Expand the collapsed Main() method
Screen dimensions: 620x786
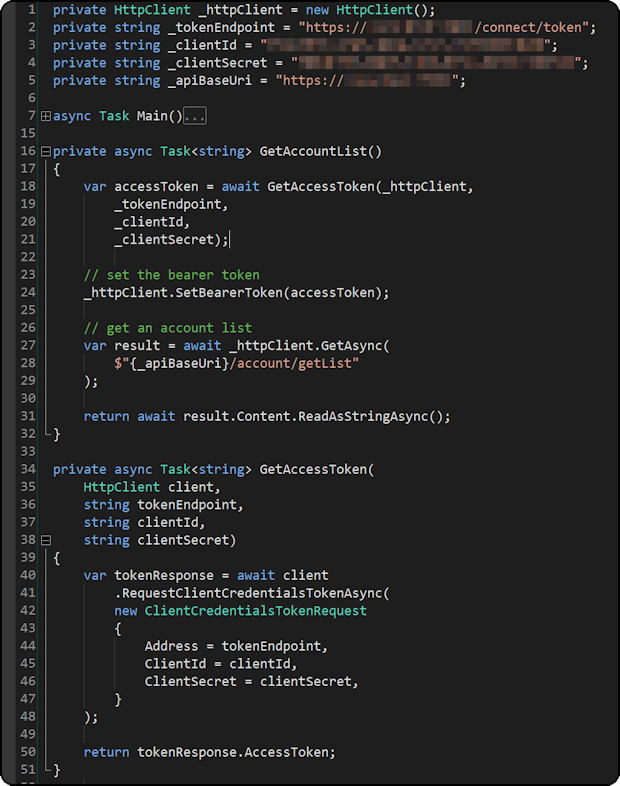(x=45, y=116)
